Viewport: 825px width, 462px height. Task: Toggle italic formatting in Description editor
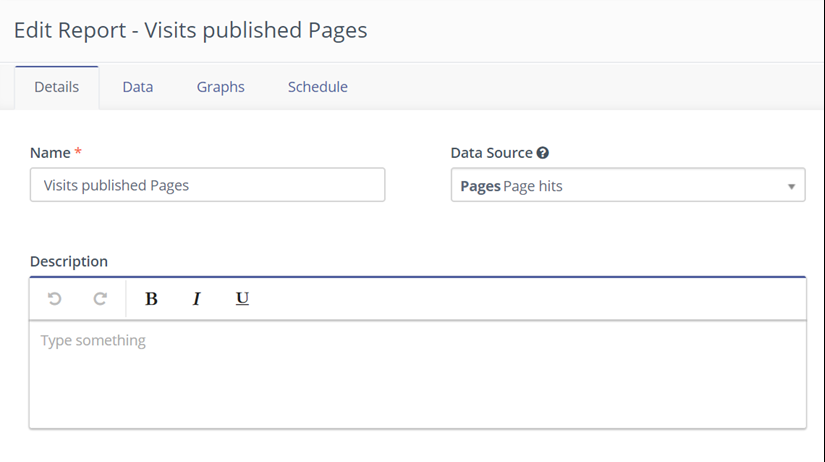click(196, 299)
